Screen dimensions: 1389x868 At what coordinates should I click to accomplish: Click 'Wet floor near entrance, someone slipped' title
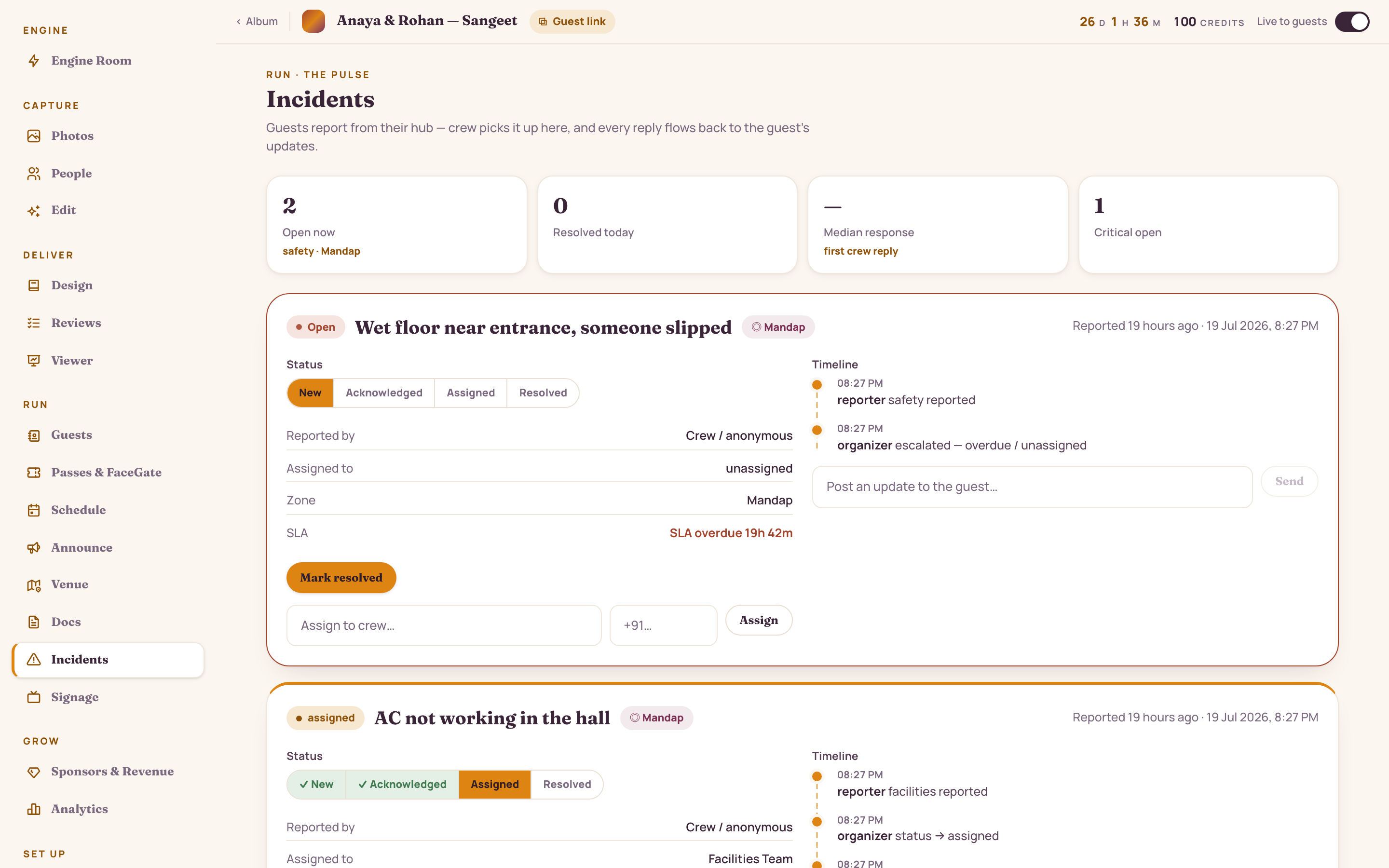(x=543, y=327)
